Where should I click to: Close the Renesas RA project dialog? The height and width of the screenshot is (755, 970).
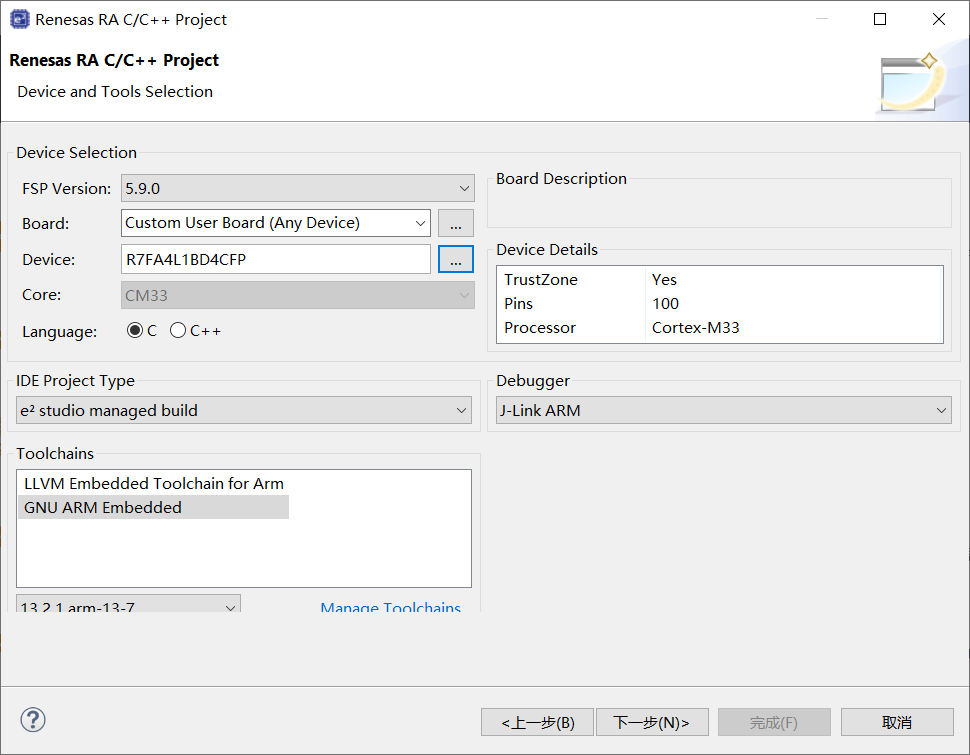[x=938, y=19]
